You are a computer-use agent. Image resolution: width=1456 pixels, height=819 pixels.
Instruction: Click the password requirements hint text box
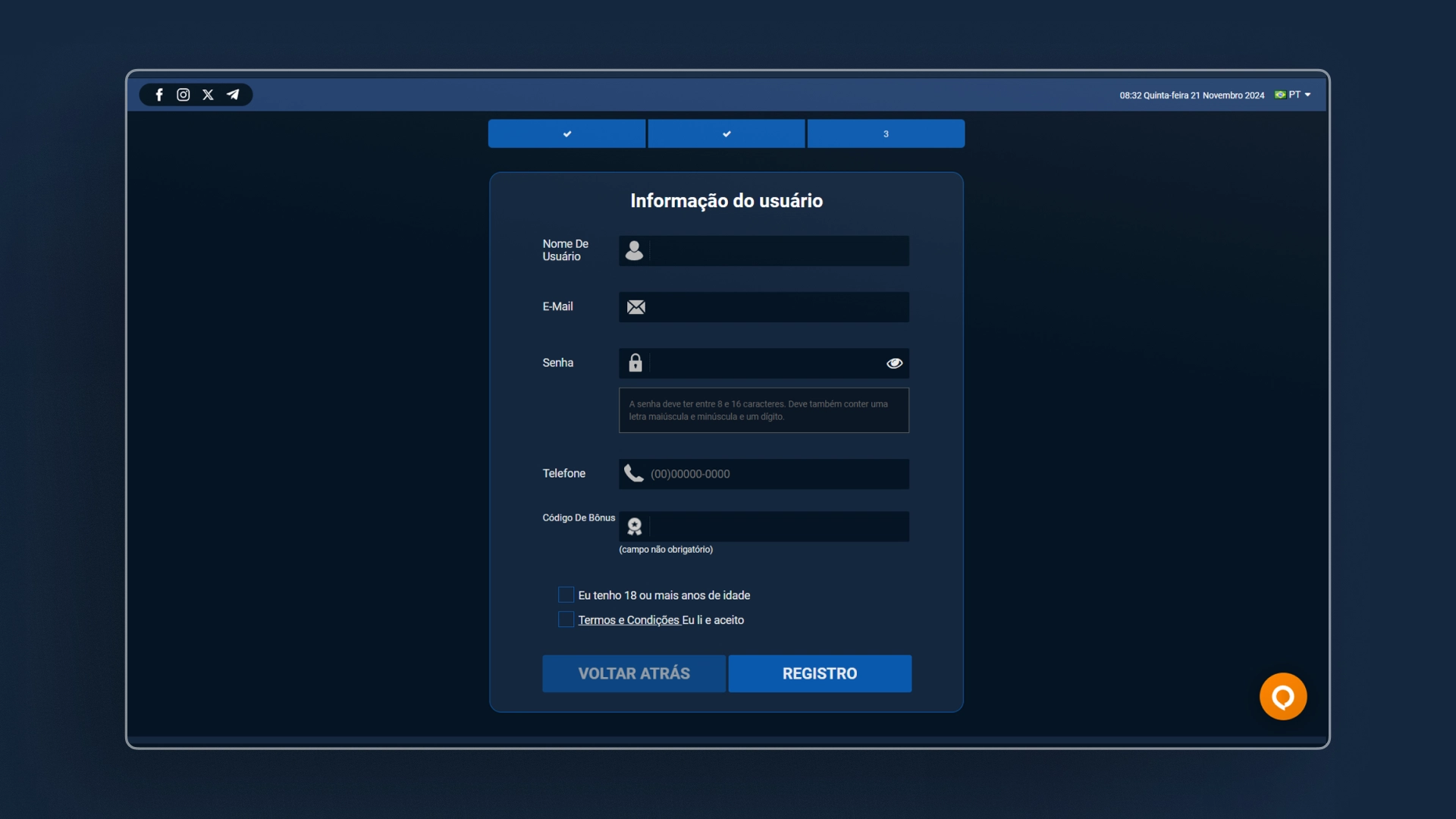[x=764, y=410]
